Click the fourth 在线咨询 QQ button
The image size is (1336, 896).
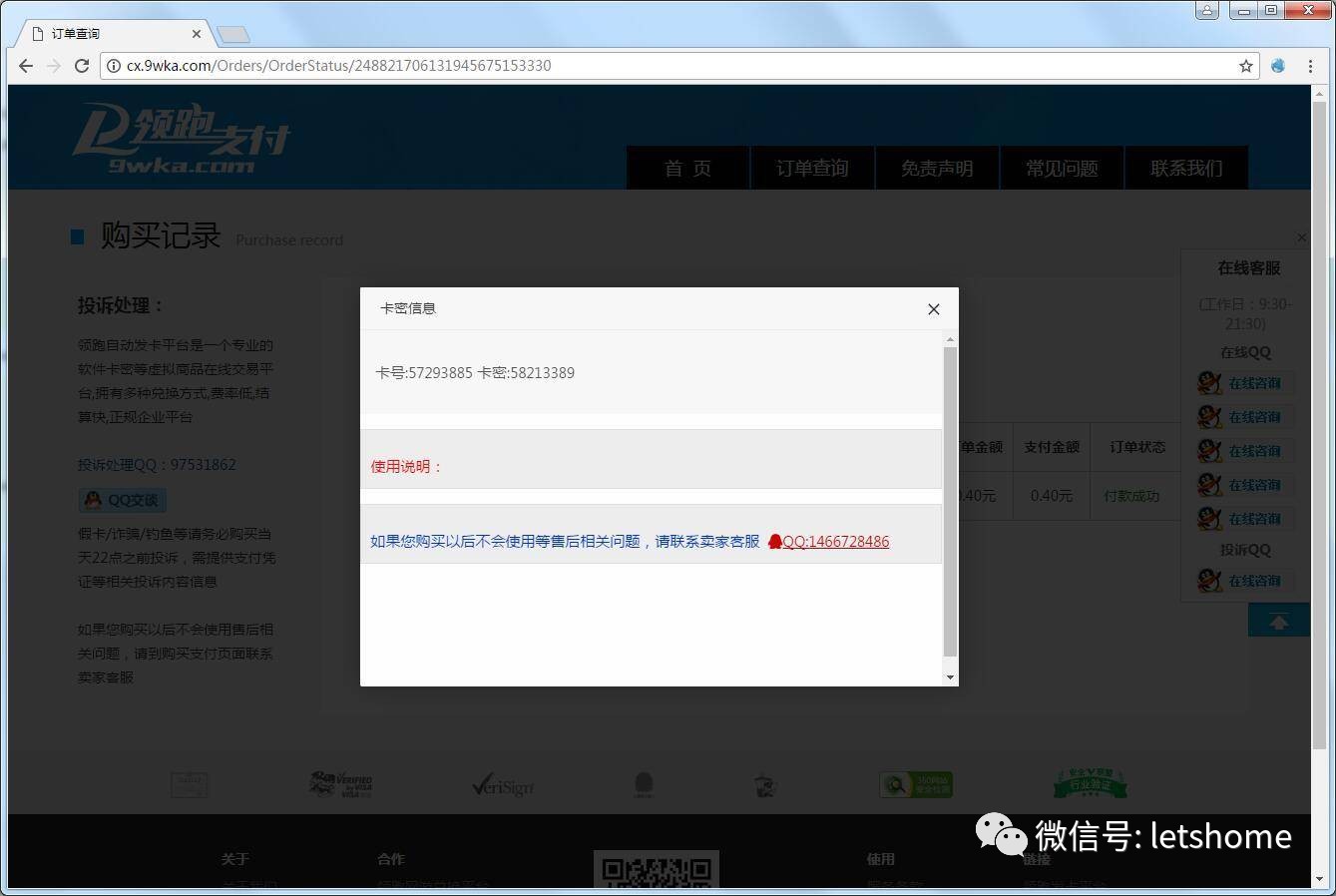coord(1244,485)
